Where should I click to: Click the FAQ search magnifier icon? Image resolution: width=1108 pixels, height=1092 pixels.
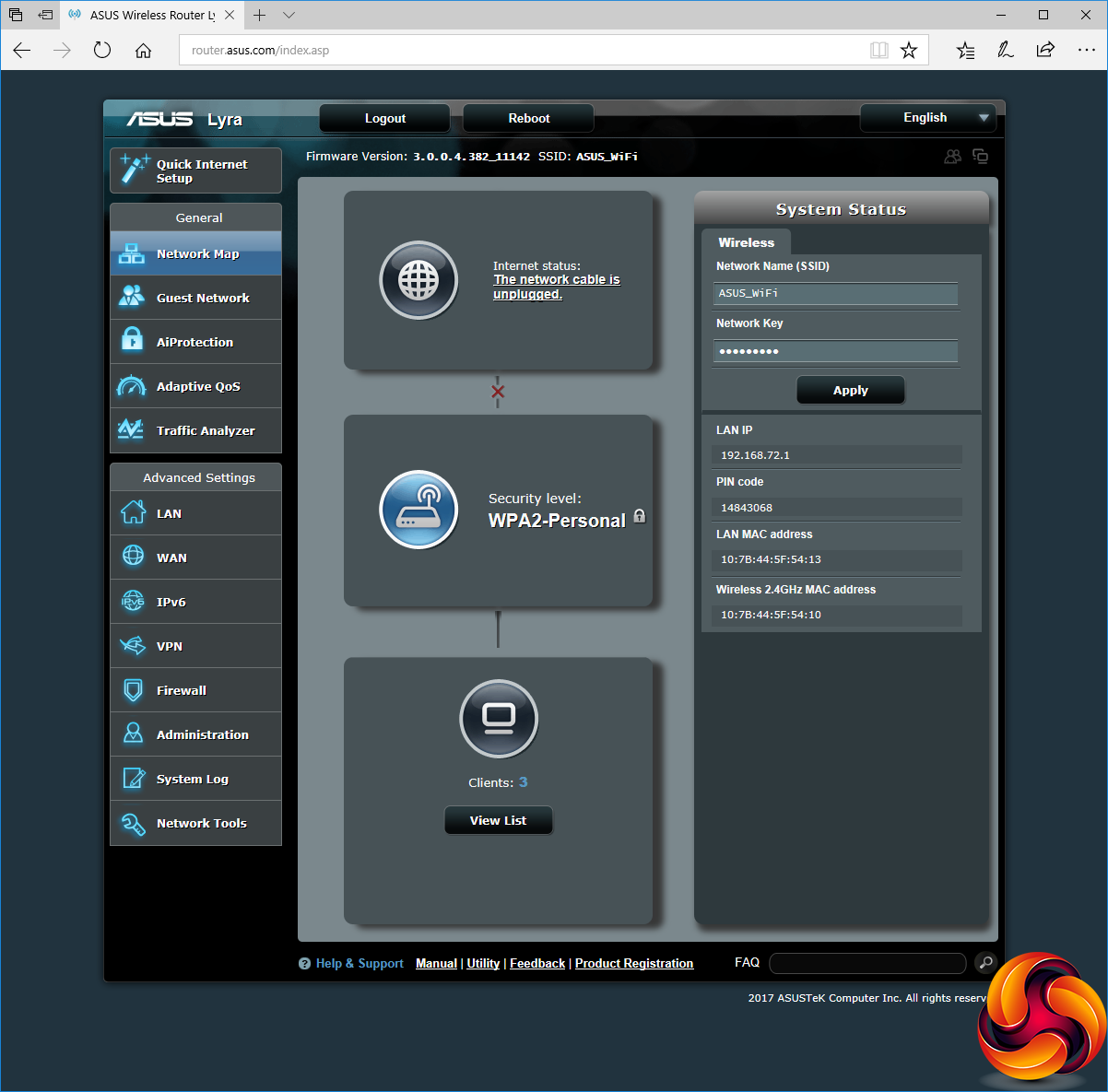[985, 963]
